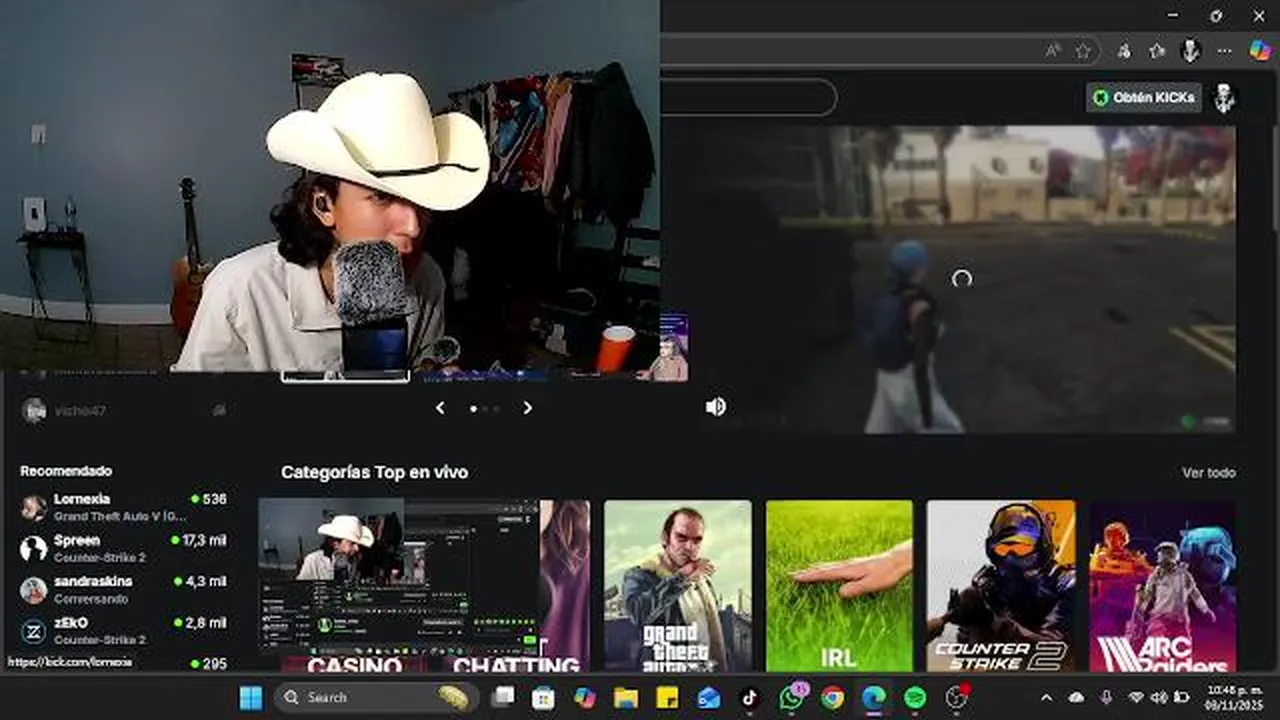
Task: Open Mail app from taskbar
Action: click(709, 697)
